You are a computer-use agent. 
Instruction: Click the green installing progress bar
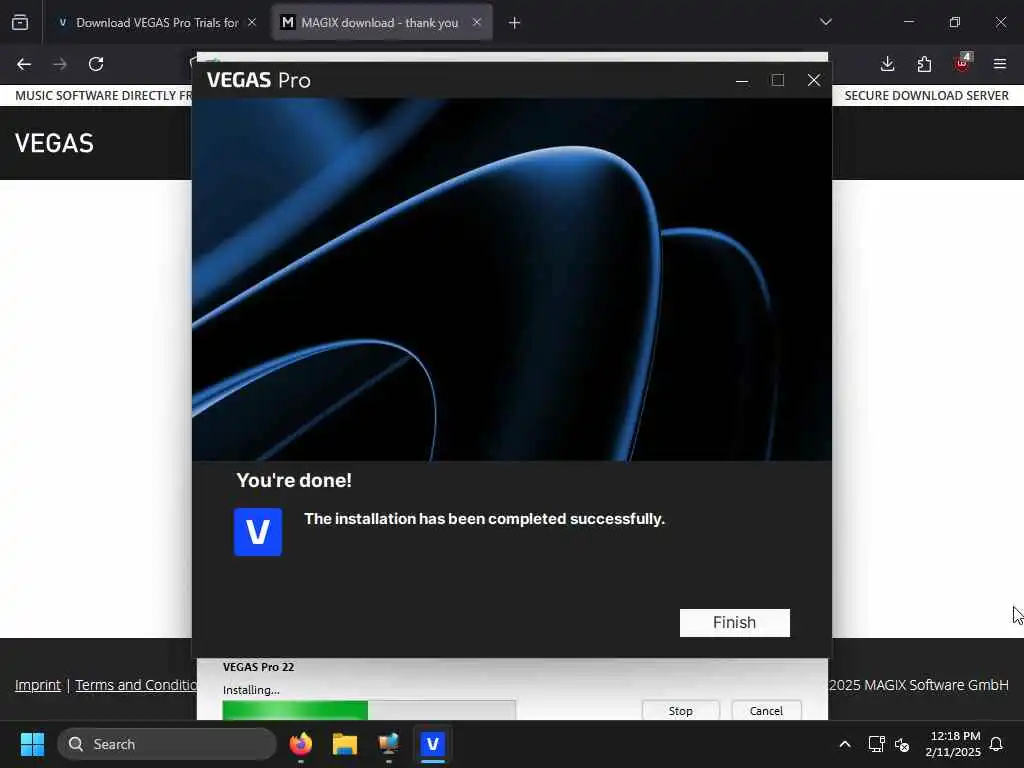[369, 710]
